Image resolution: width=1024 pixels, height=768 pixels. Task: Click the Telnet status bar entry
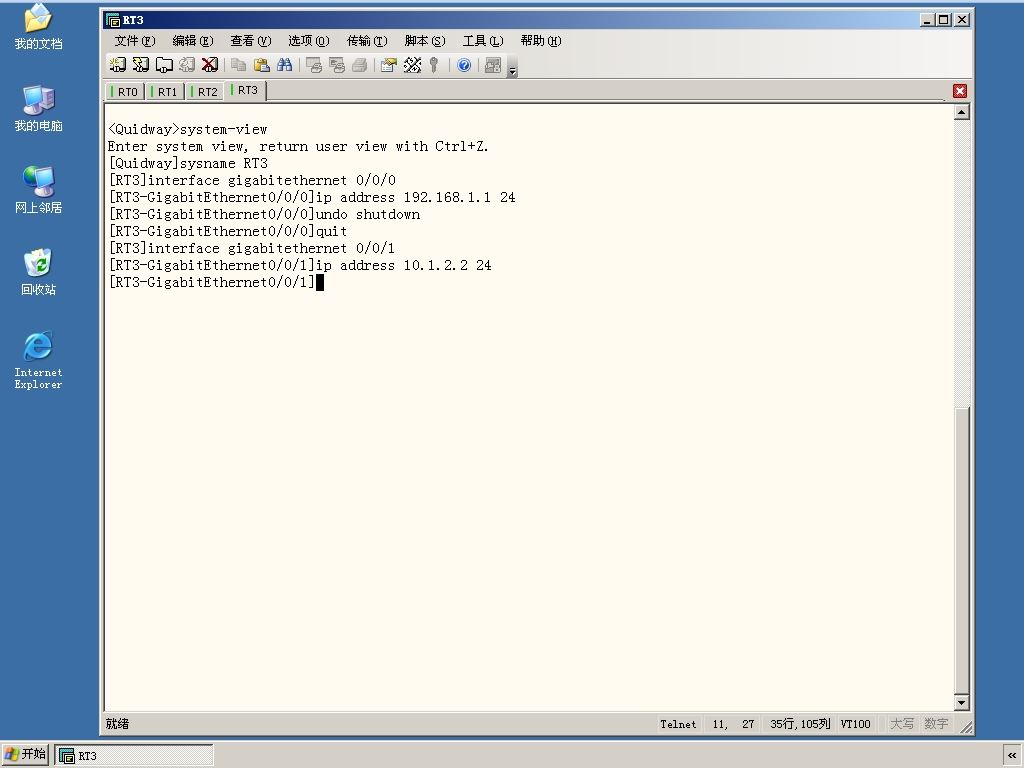678,724
